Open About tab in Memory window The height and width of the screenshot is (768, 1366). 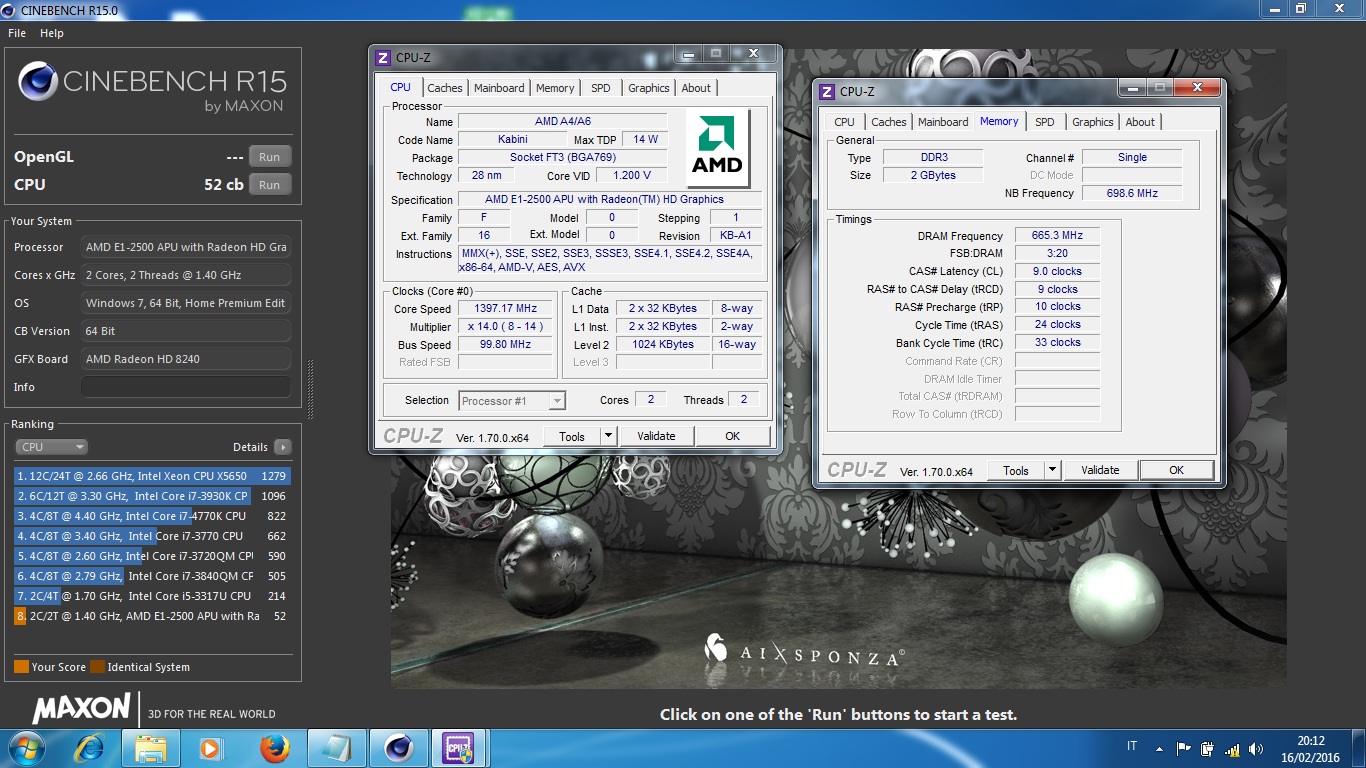tap(1140, 122)
